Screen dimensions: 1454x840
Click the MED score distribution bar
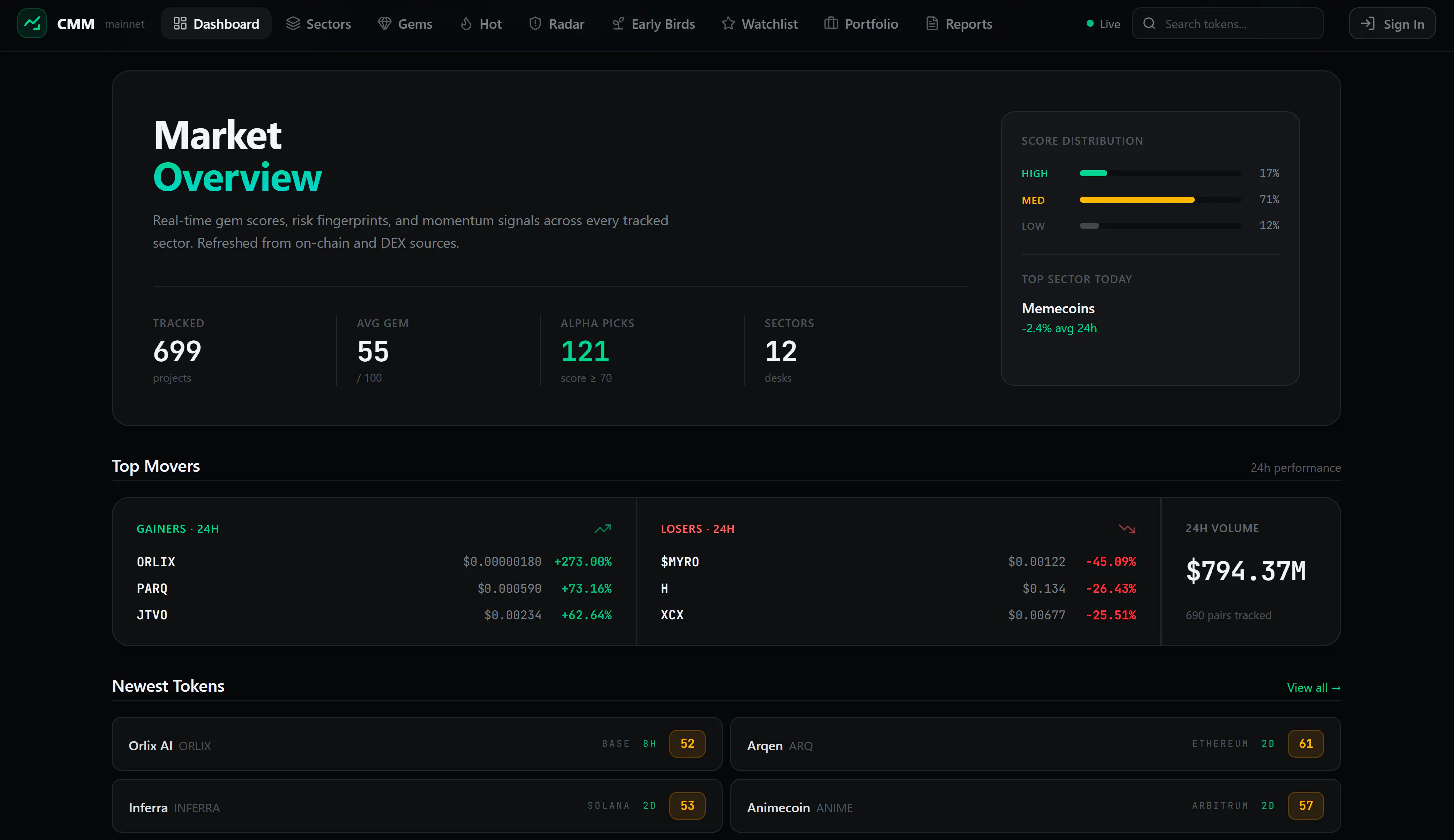click(1160, 200)
